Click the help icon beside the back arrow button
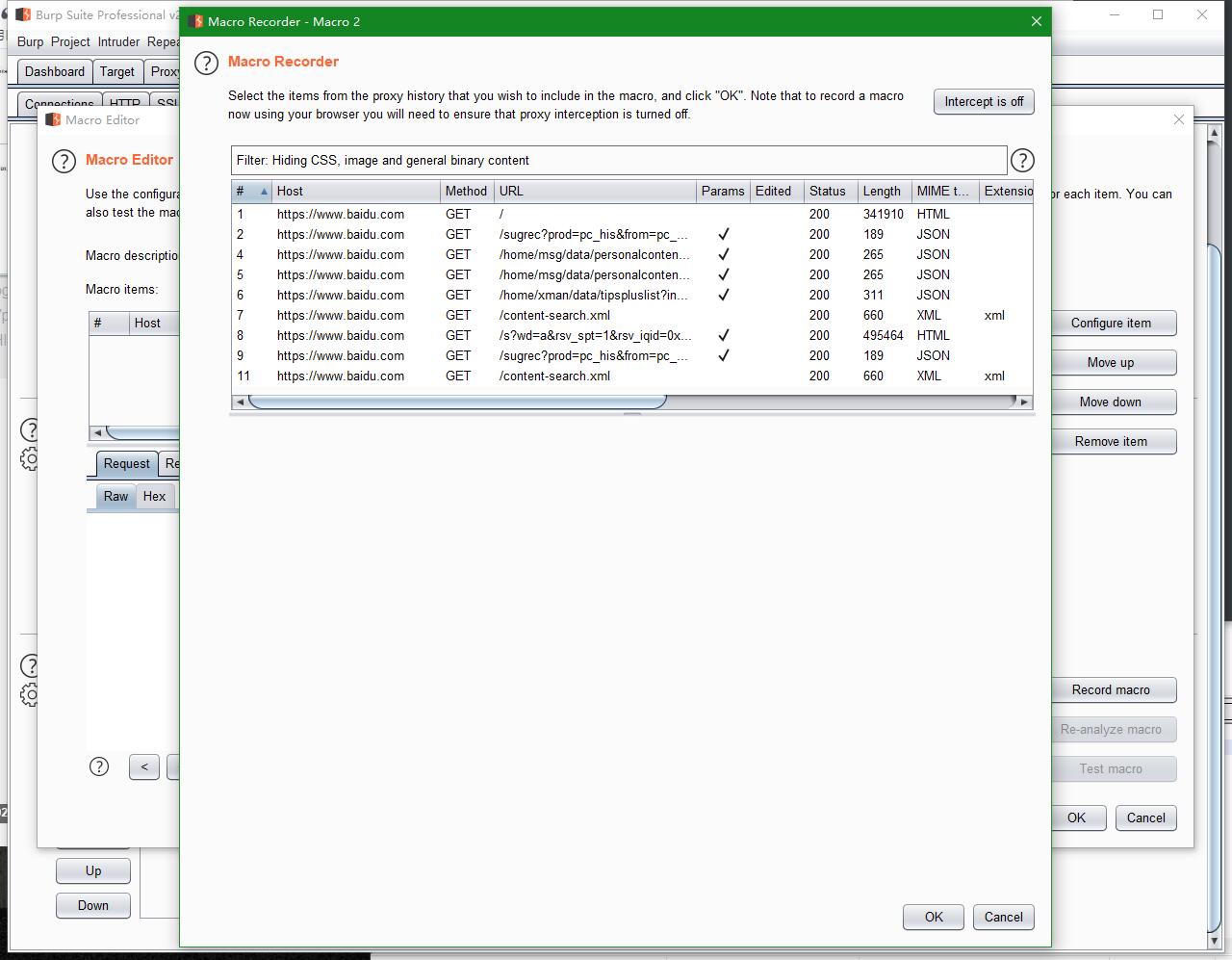The height and width of the screenshot is (960, 1232). (x=99, y=766)
